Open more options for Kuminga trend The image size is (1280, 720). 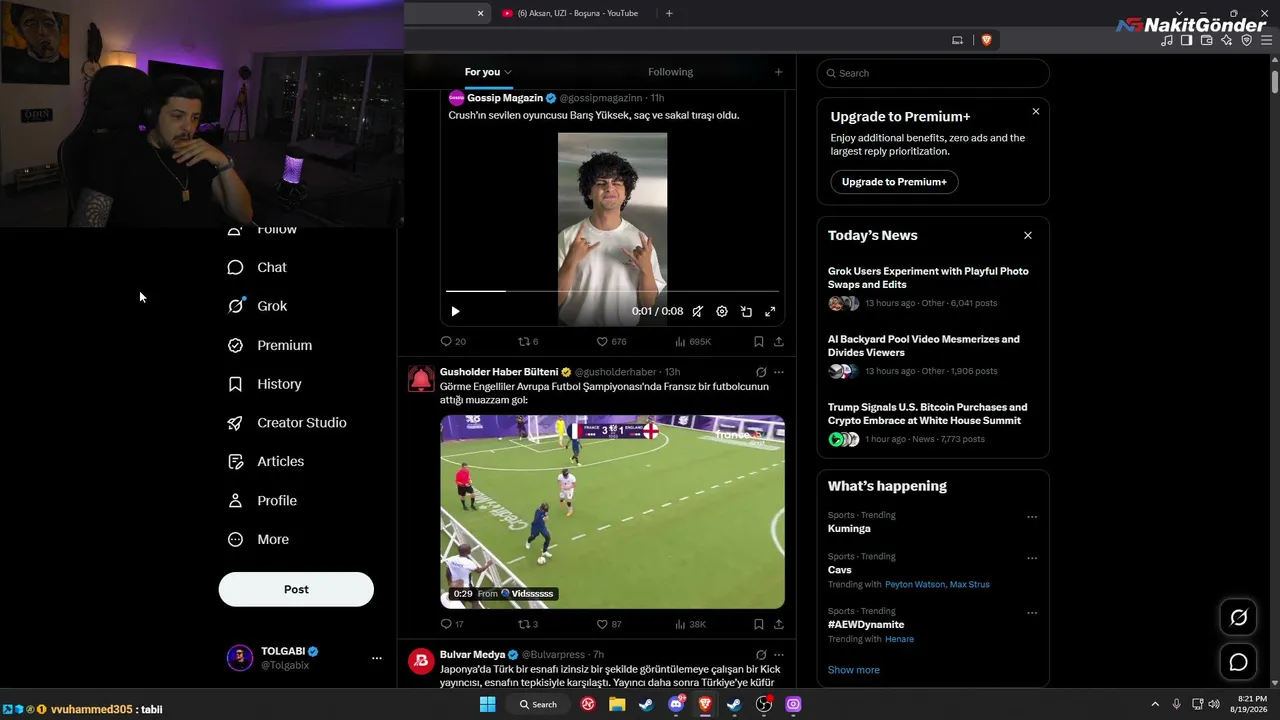click(x=1032, y=517)
